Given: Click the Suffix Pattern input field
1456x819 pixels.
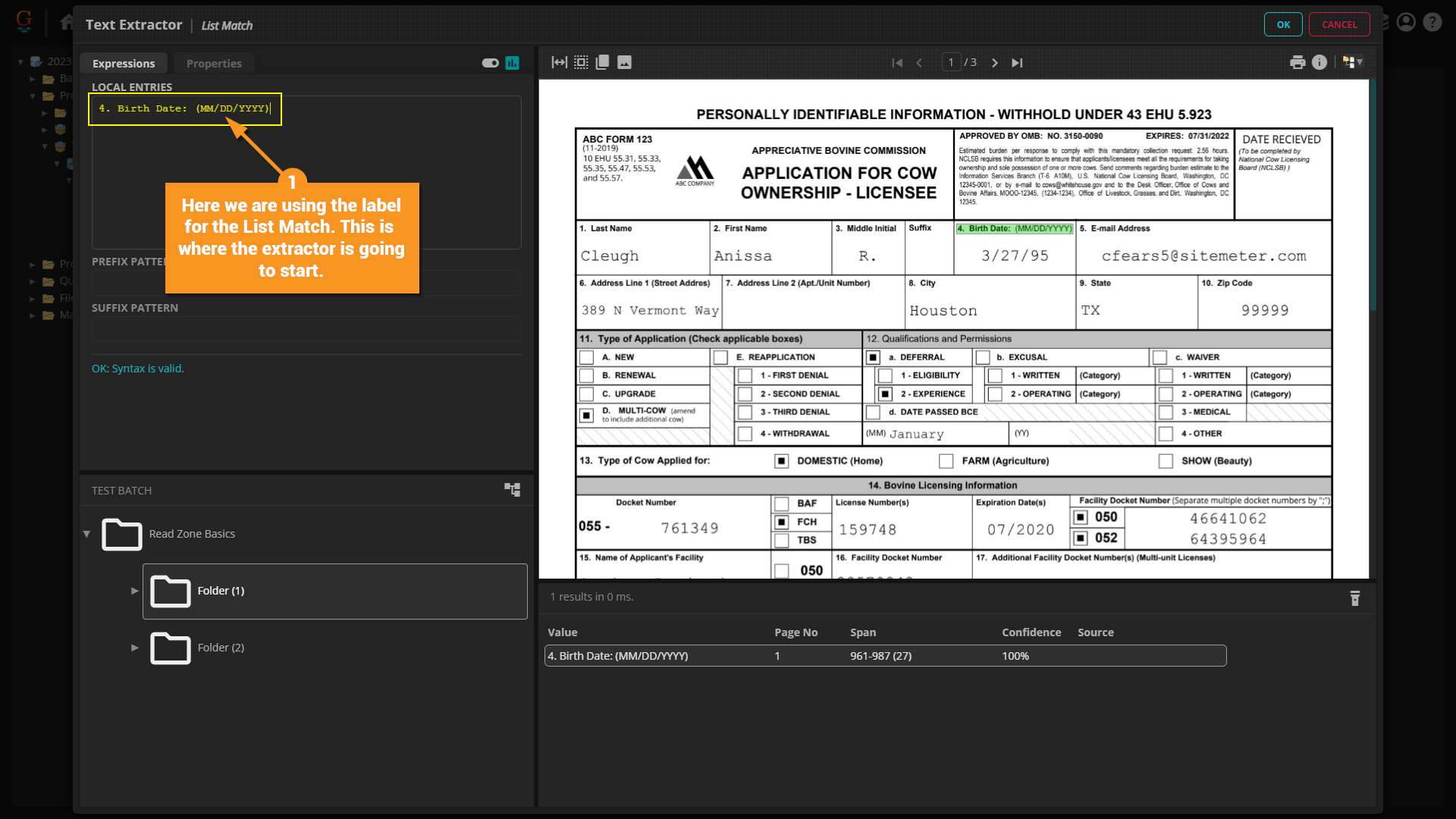Looking at the screenshot, I should tap(306, 329).
